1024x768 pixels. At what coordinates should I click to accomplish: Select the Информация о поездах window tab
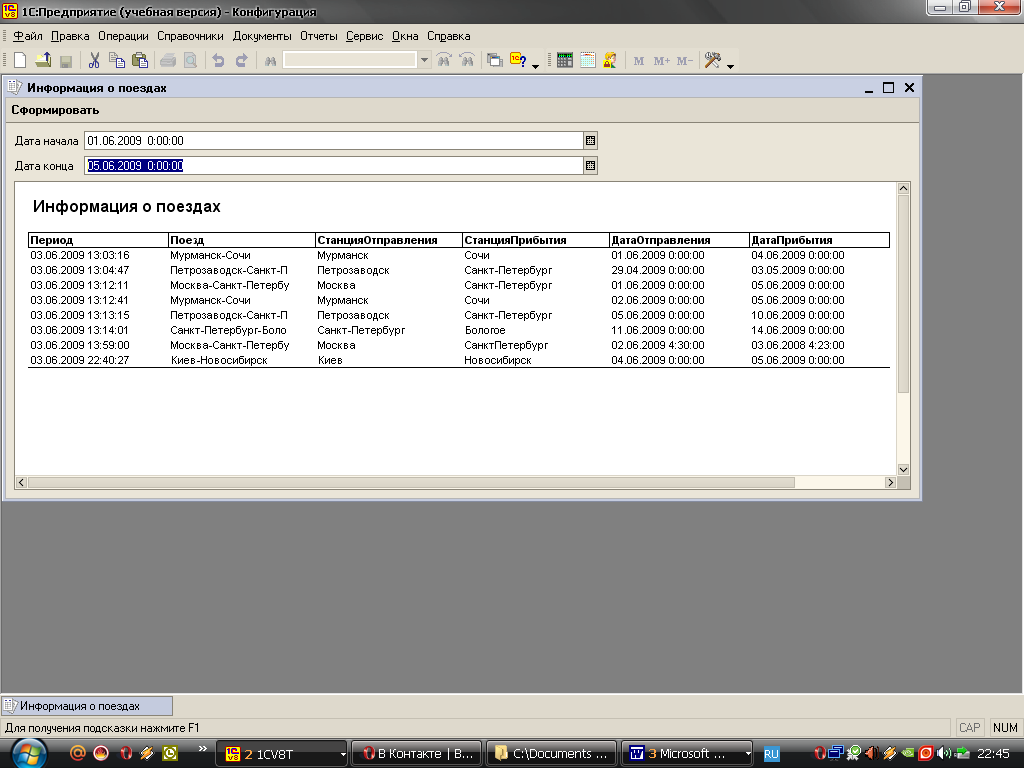[87, 706]
